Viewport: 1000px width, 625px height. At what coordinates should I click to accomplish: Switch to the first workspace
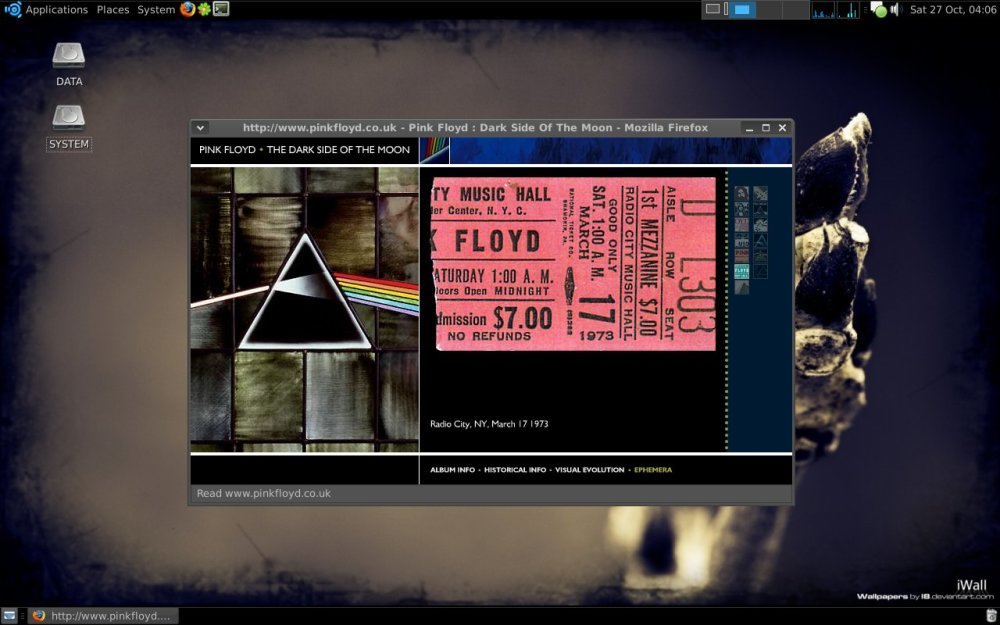(716, 10)
